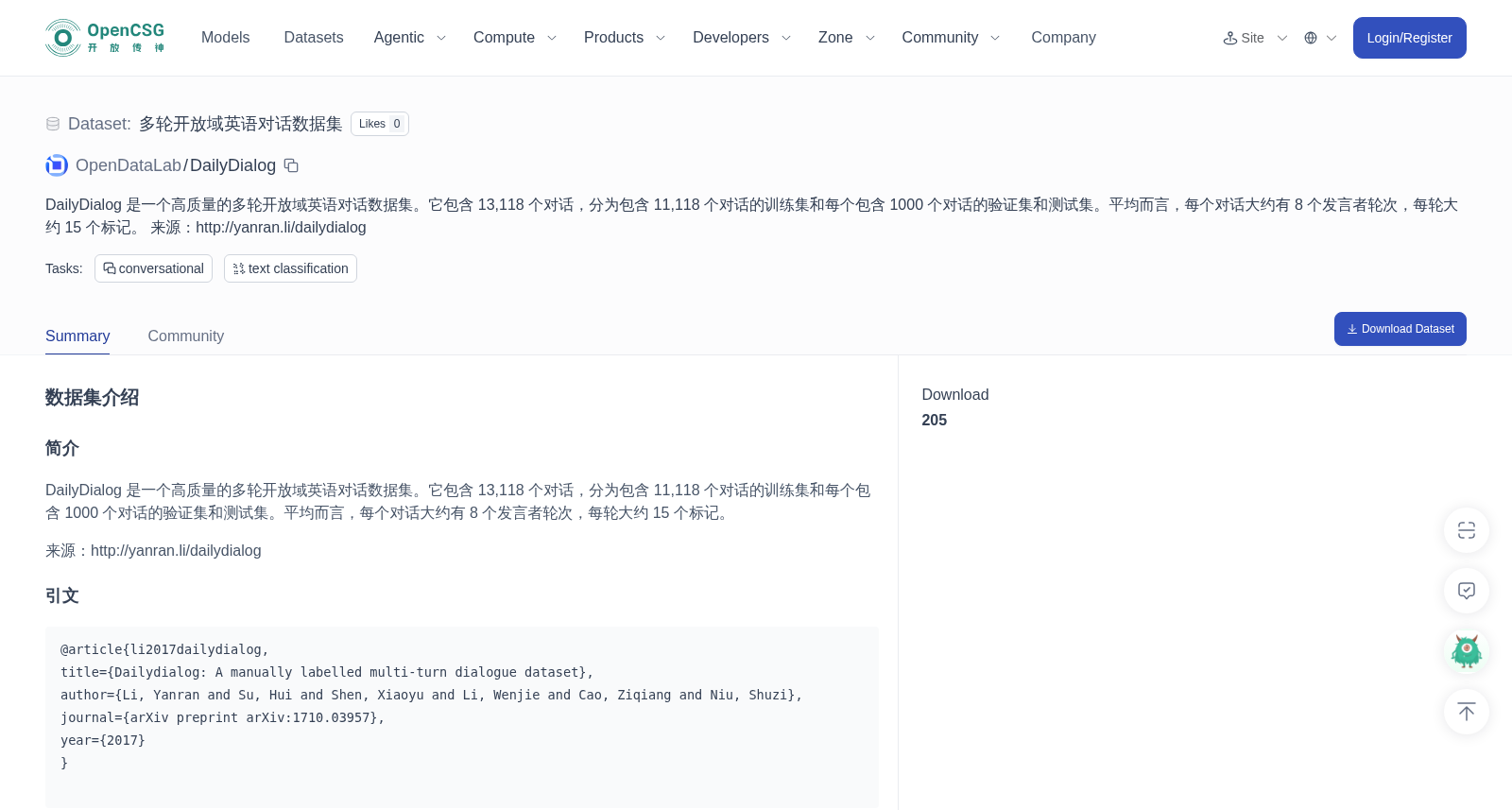This screenshot has width=1512, height=810.
Task: Open the green mascot assistant
Action: click(x=1467, y=651)
